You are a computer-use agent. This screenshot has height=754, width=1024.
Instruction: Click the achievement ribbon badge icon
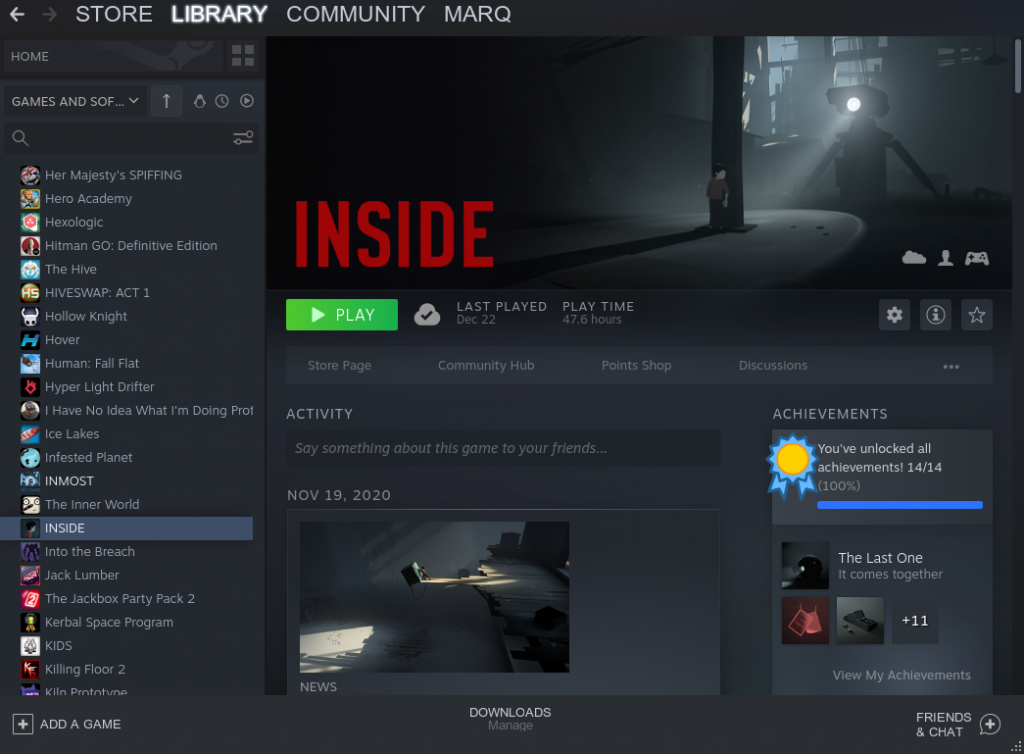click(792, 465)
